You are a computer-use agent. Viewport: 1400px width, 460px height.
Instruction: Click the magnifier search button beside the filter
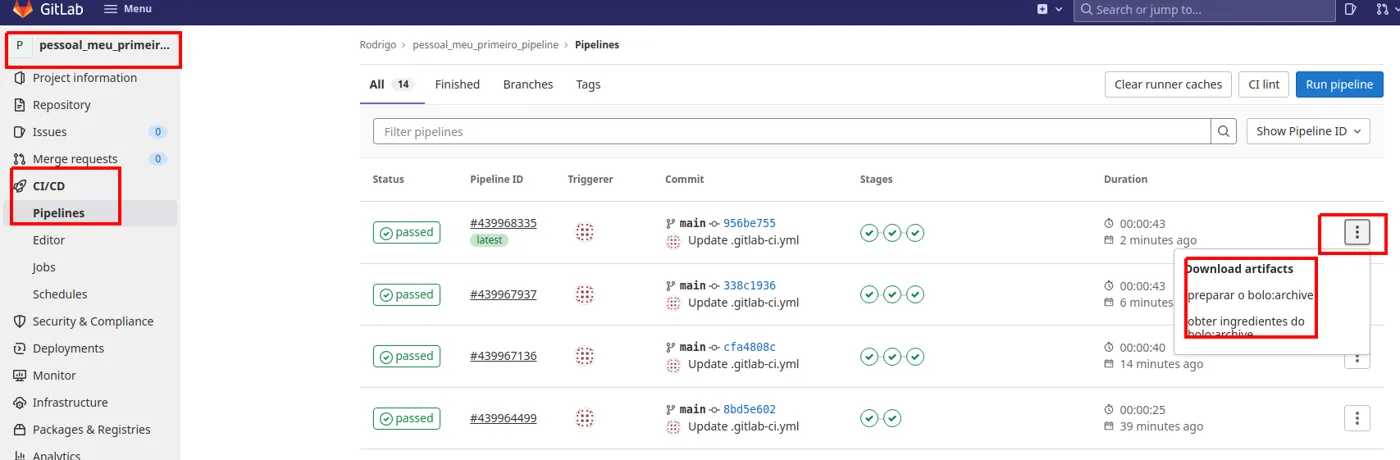(x=1224, y=131)
